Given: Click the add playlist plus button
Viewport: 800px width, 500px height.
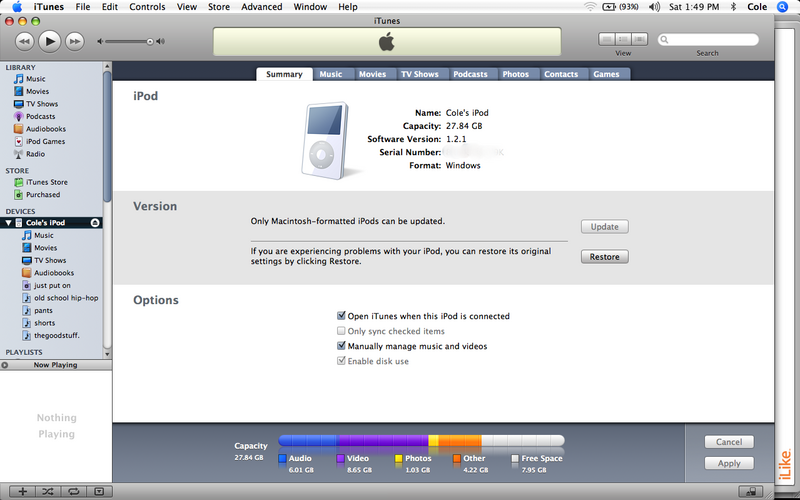Looking at the screenshot, I should tap(22, 491).
